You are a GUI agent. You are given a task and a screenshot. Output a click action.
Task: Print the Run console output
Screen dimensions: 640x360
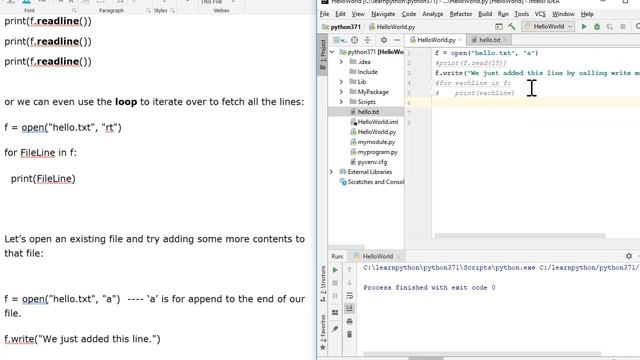(349, 322)
